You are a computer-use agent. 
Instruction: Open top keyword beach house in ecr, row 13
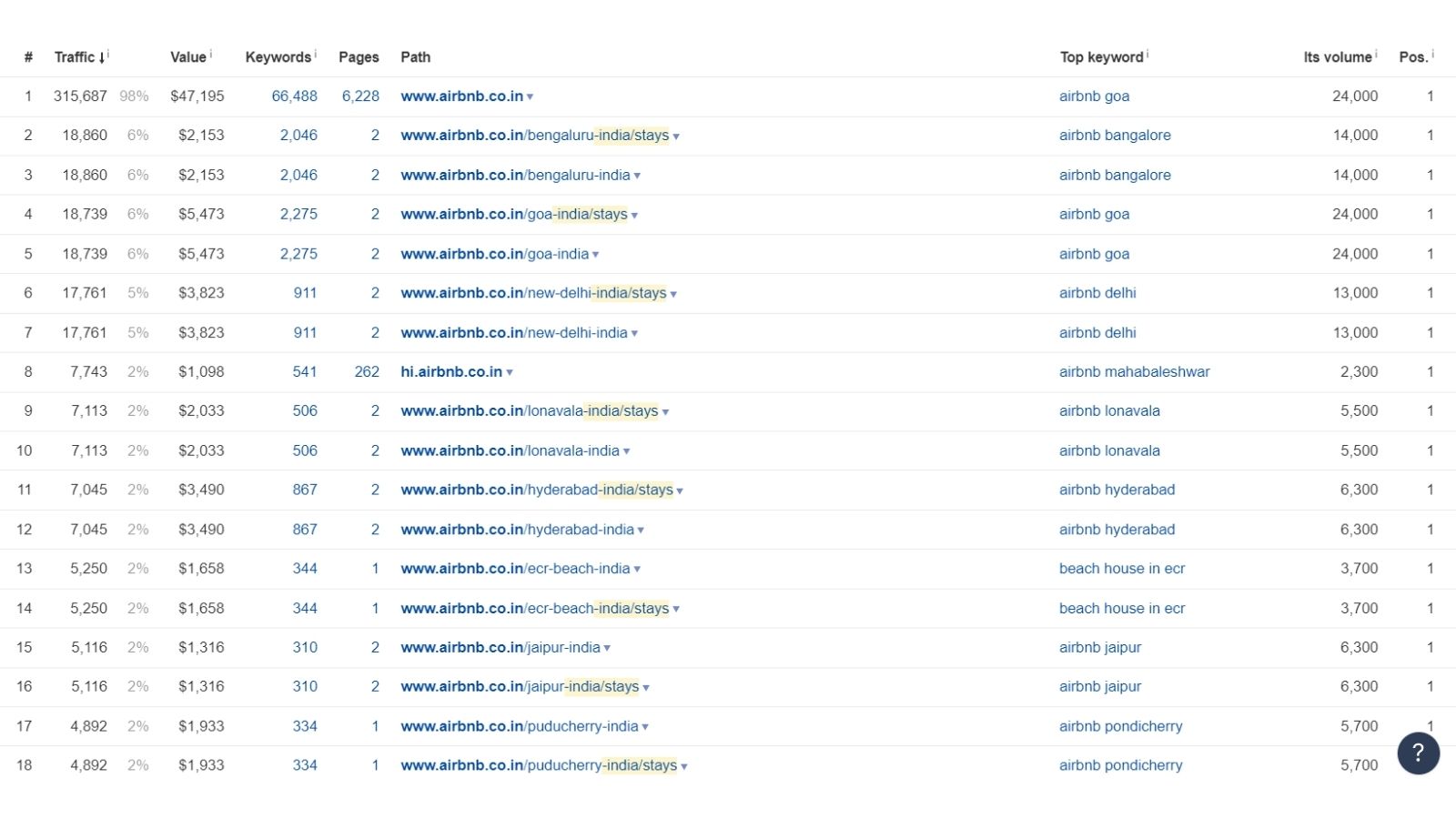click(x=1122, y=568)
